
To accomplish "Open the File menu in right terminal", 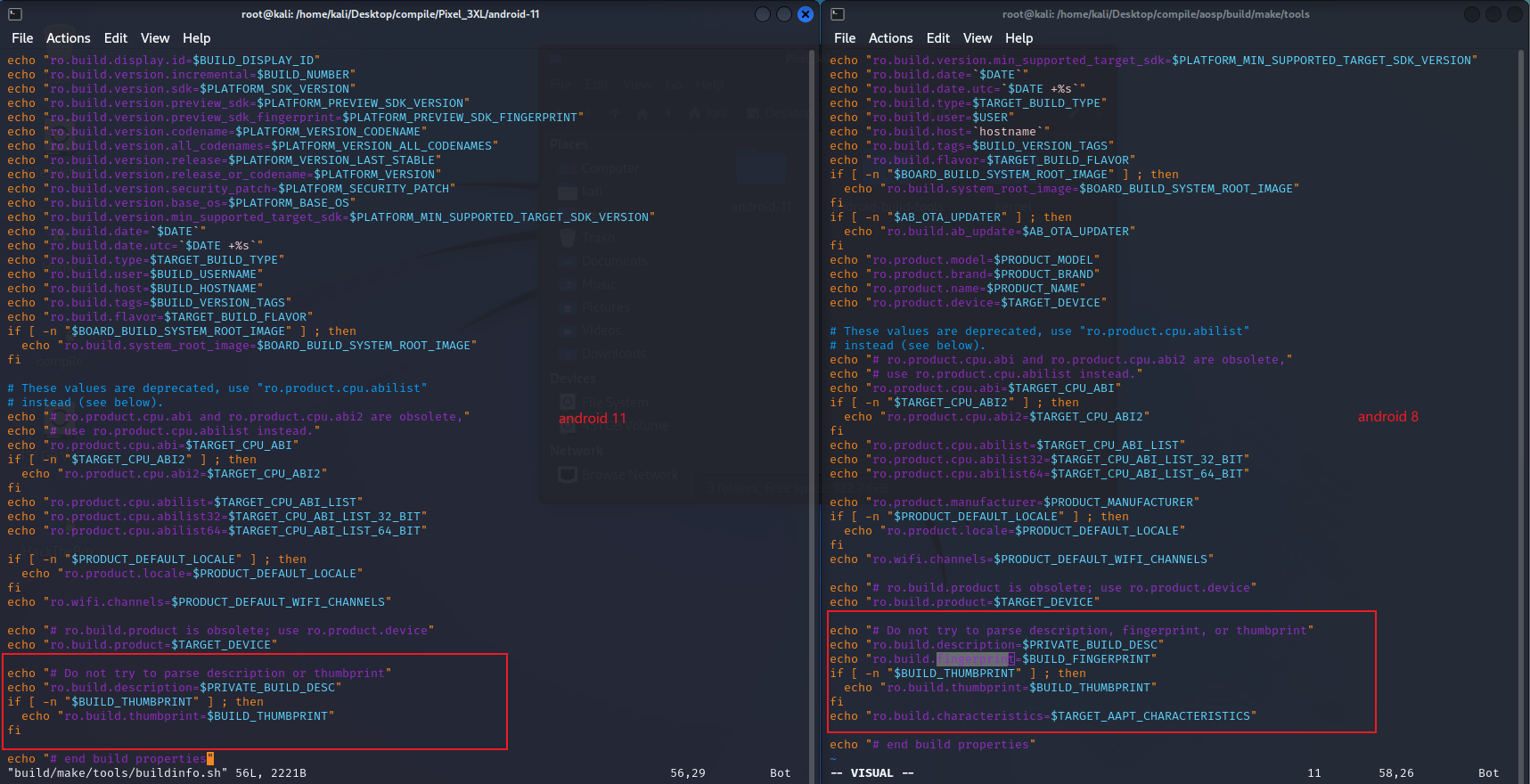I will (x=845, y=38).
